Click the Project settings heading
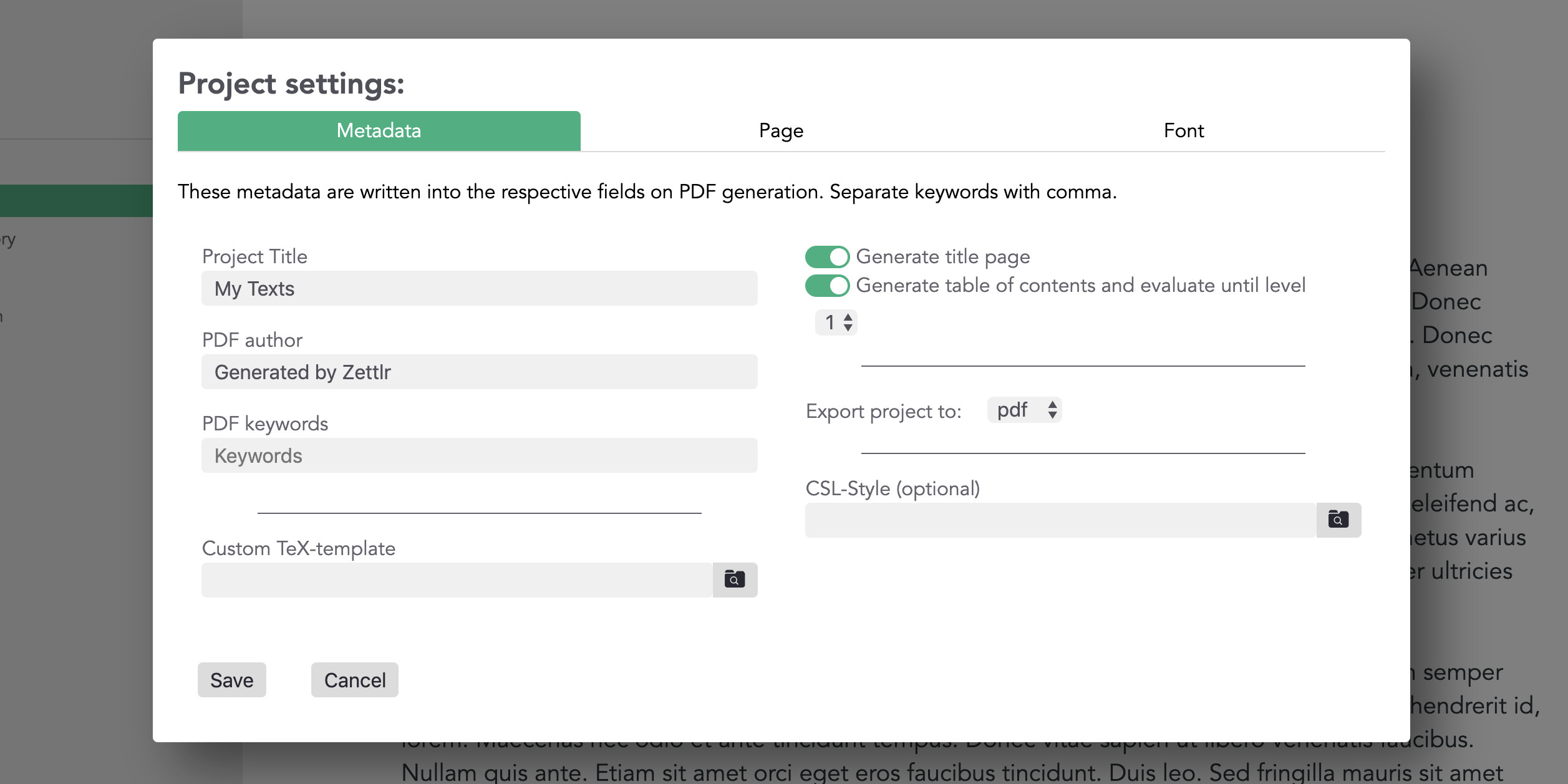 pos(291,84)
